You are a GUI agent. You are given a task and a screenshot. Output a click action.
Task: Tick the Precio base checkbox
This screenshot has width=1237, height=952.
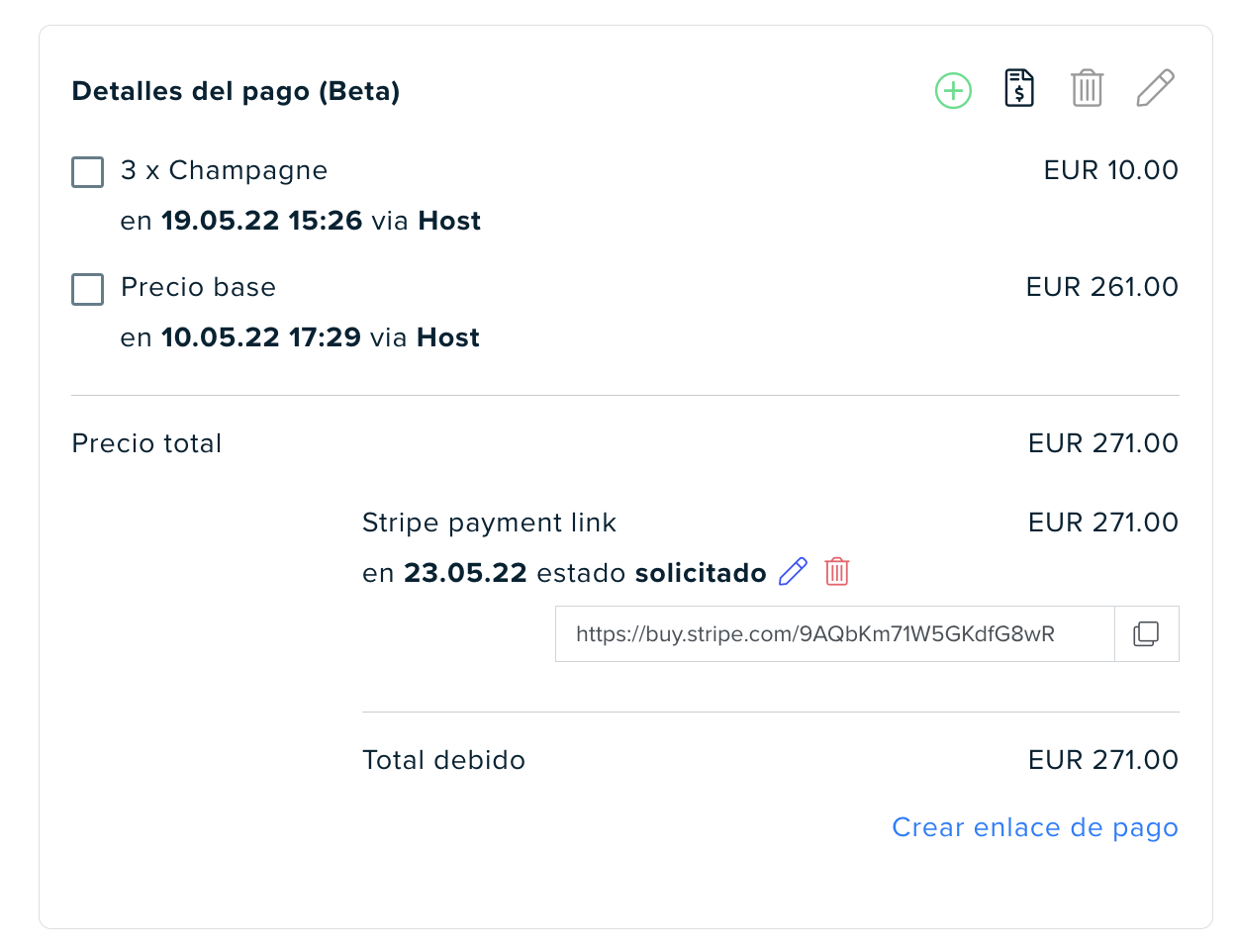(x=88, y=289)
